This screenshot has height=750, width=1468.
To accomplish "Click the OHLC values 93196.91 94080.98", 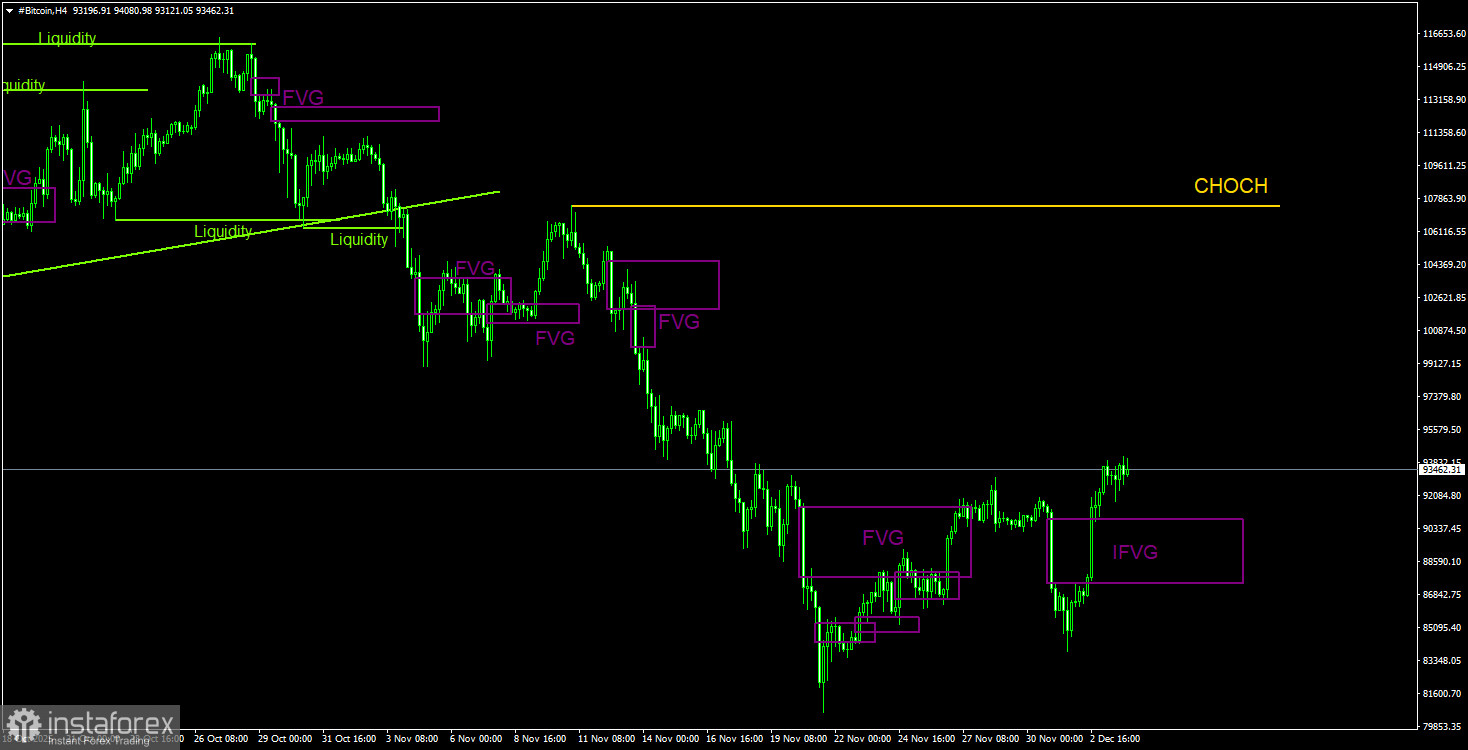I will pos(112,10).
